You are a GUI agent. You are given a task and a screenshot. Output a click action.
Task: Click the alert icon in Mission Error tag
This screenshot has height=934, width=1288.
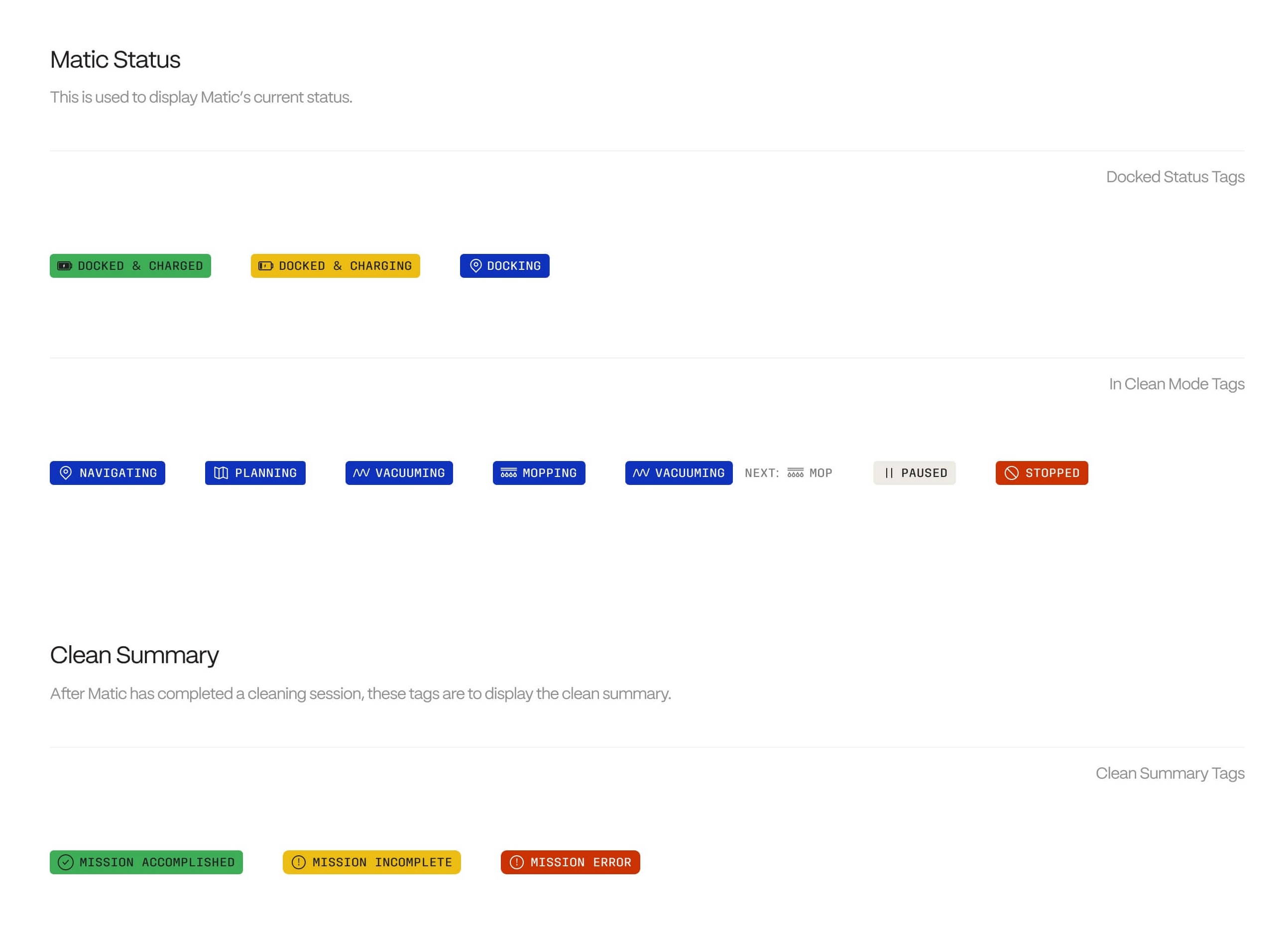click(x=517, y=862)
